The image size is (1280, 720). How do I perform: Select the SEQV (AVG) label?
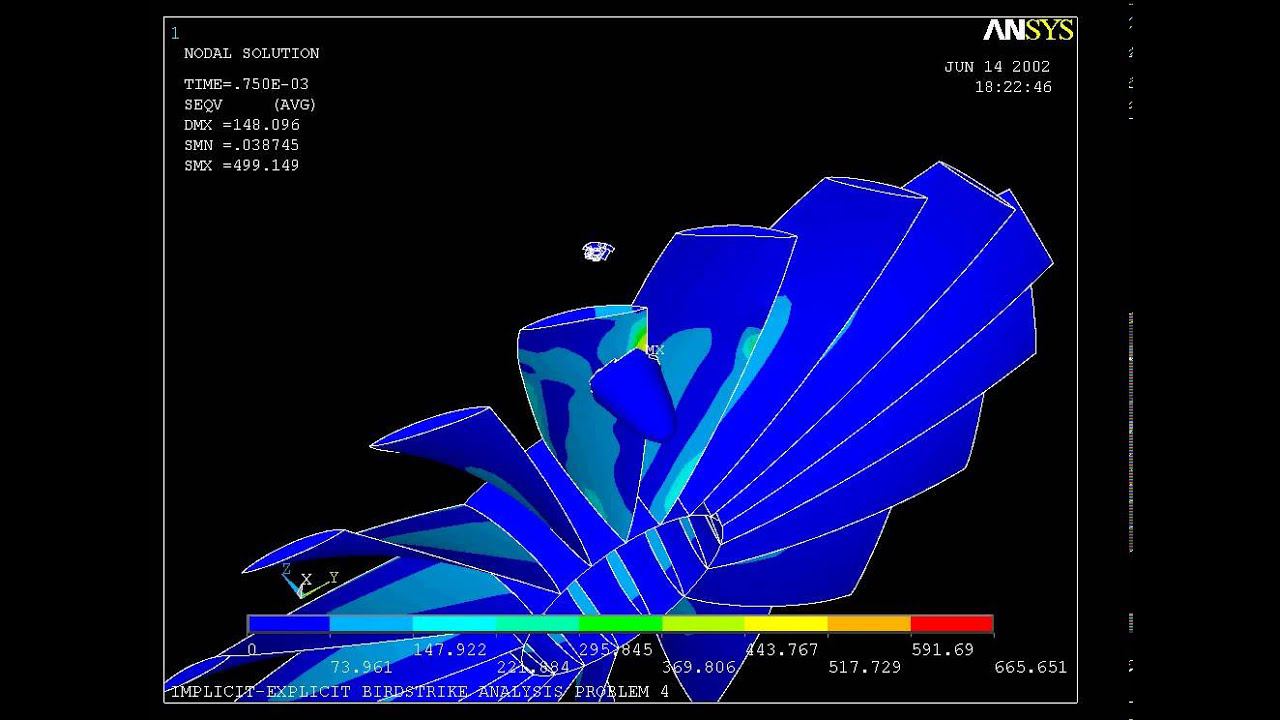(x=250, y=105)
